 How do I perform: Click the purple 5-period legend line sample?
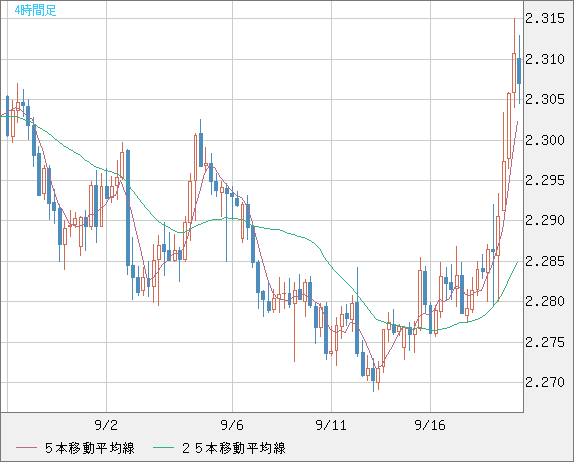tap(26, 448)
